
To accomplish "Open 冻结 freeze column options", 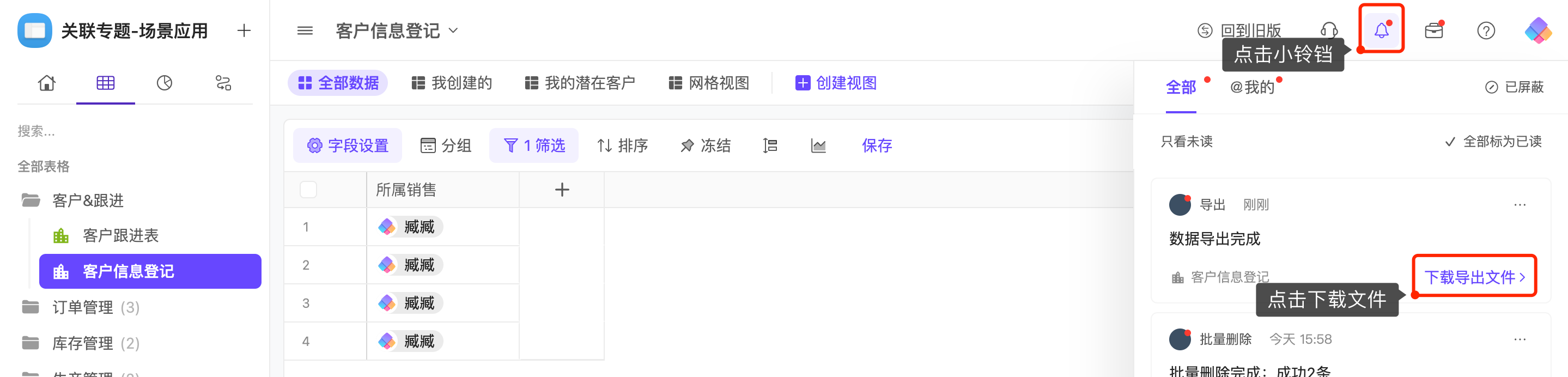I will click(x=705, y=145).
